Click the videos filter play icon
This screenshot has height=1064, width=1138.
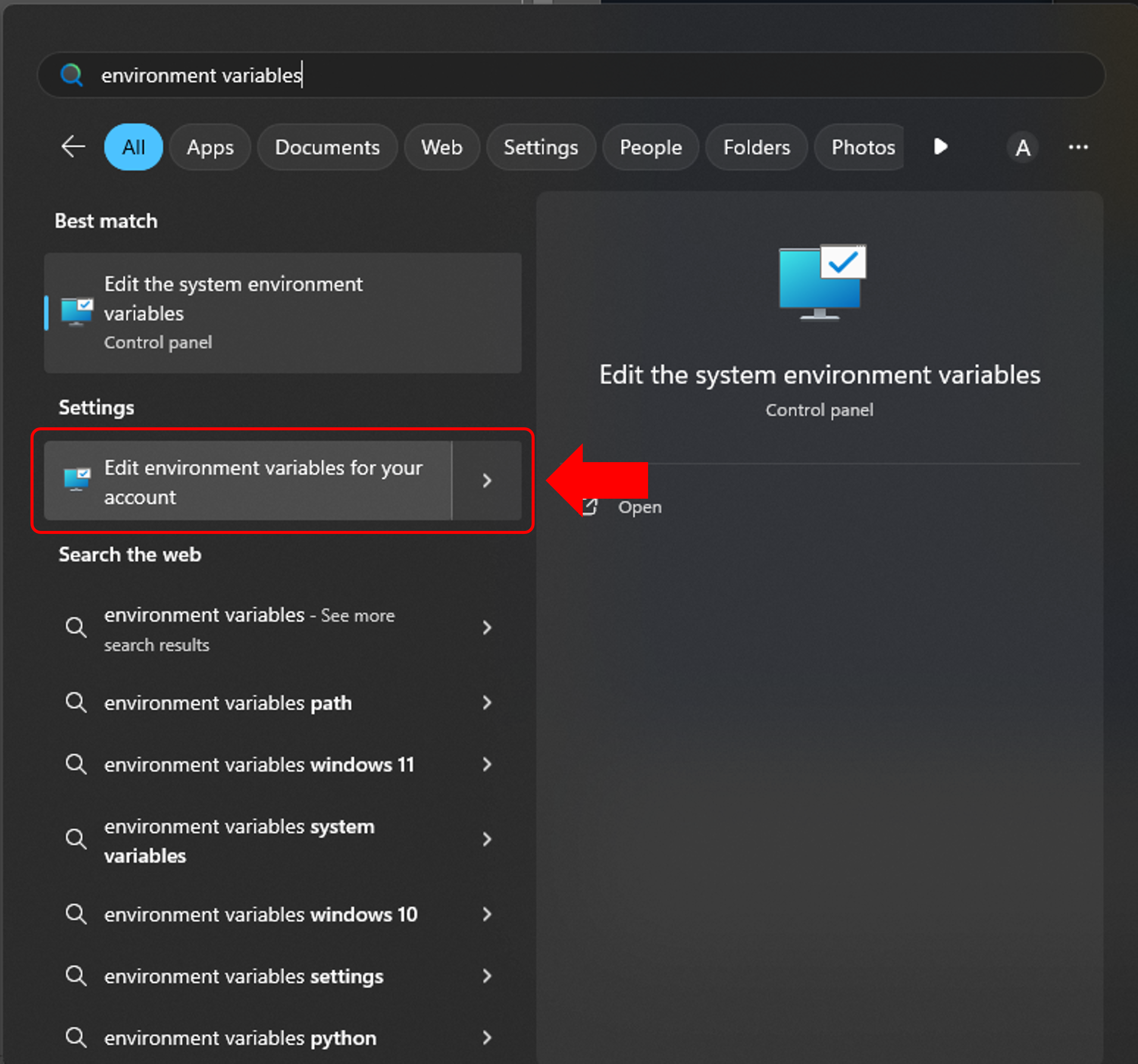(939, 147)
